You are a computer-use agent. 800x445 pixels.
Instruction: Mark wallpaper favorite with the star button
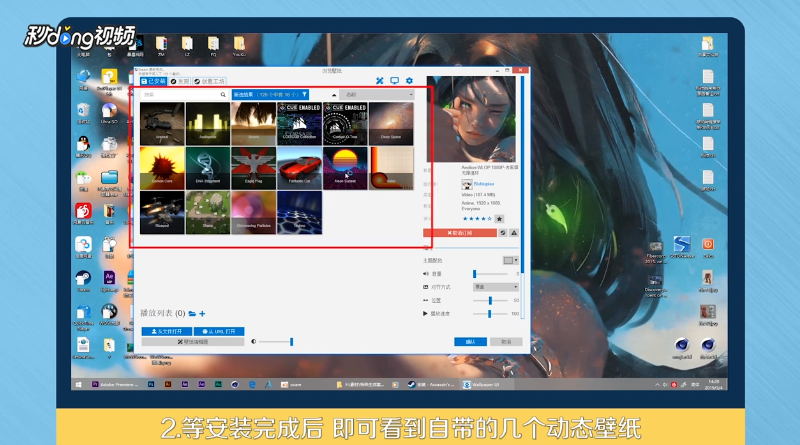[499, 219]
